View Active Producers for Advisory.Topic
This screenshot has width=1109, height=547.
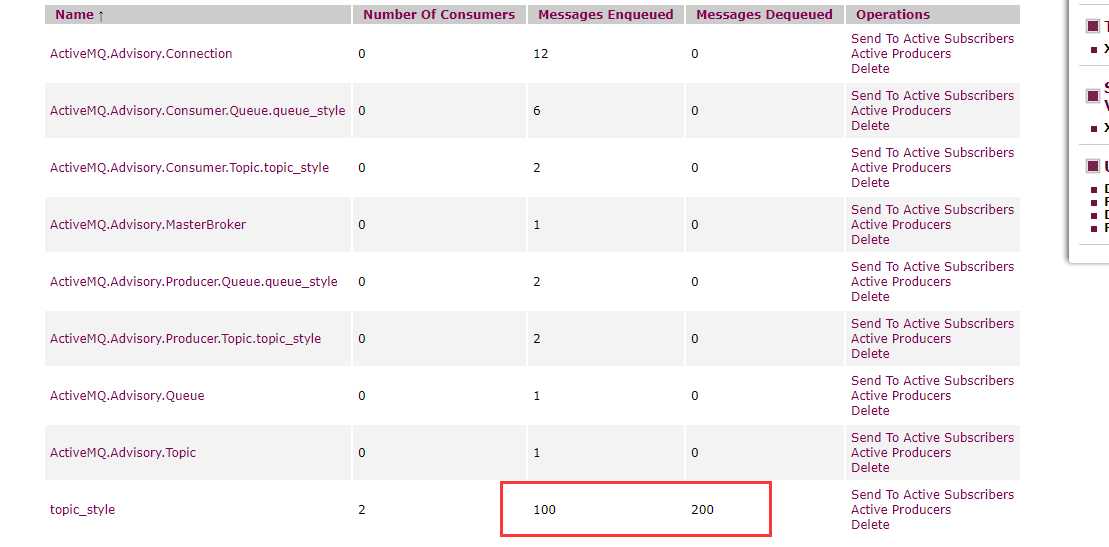tap(900, 452)
